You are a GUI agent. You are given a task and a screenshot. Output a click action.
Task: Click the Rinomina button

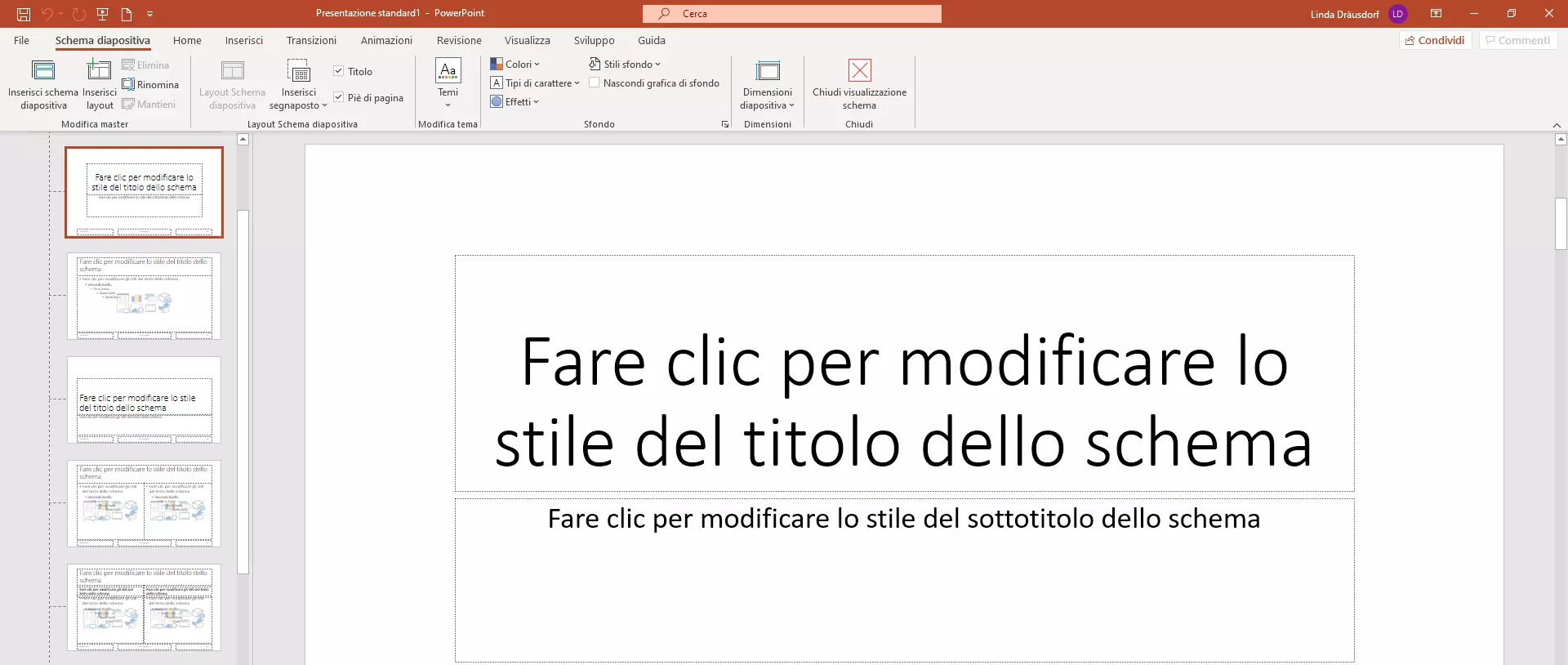150,84
